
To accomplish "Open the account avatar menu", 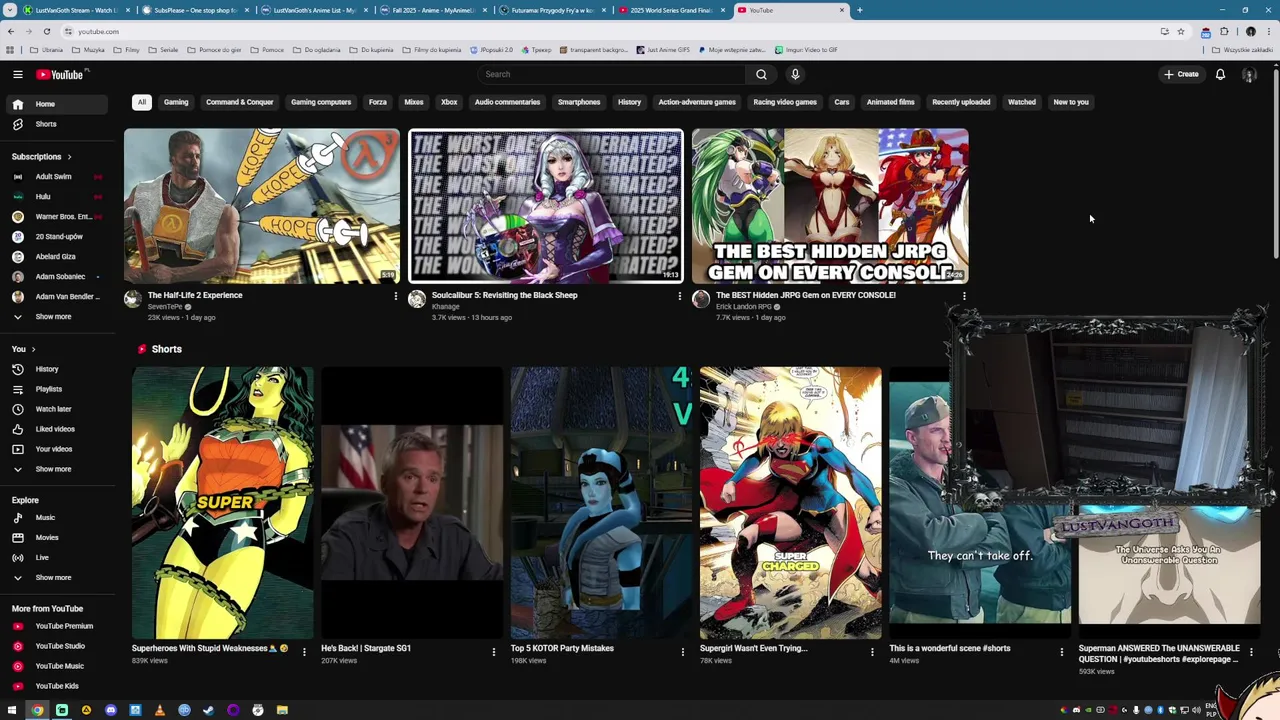I will (x=1249, y=74).
